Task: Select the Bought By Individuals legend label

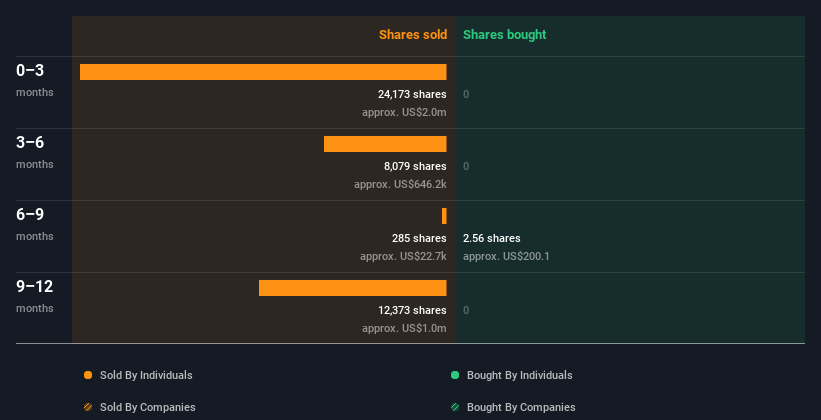Action: pos(519,375)
